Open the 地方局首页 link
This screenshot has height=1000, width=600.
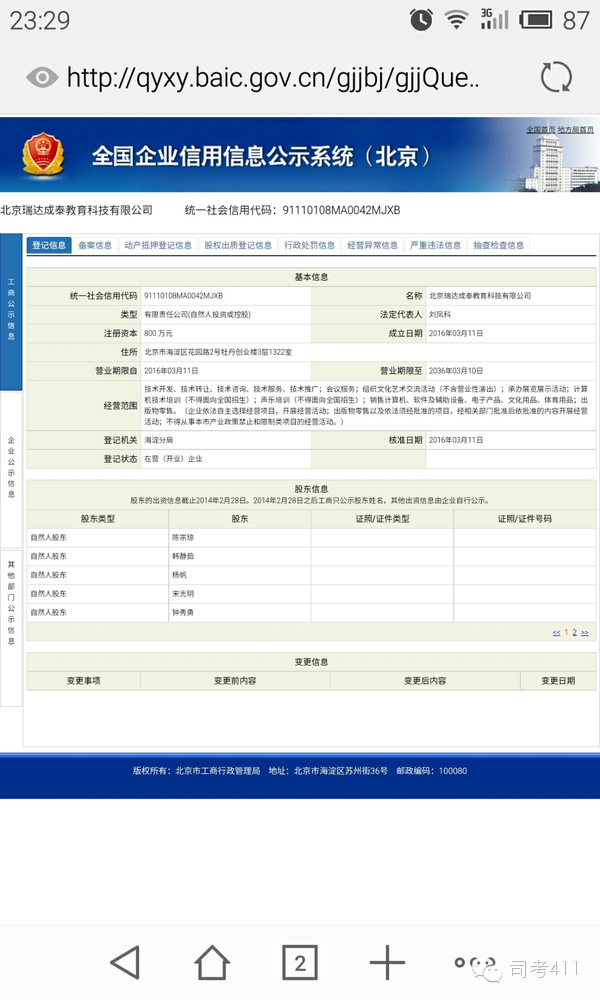(575, 129)
